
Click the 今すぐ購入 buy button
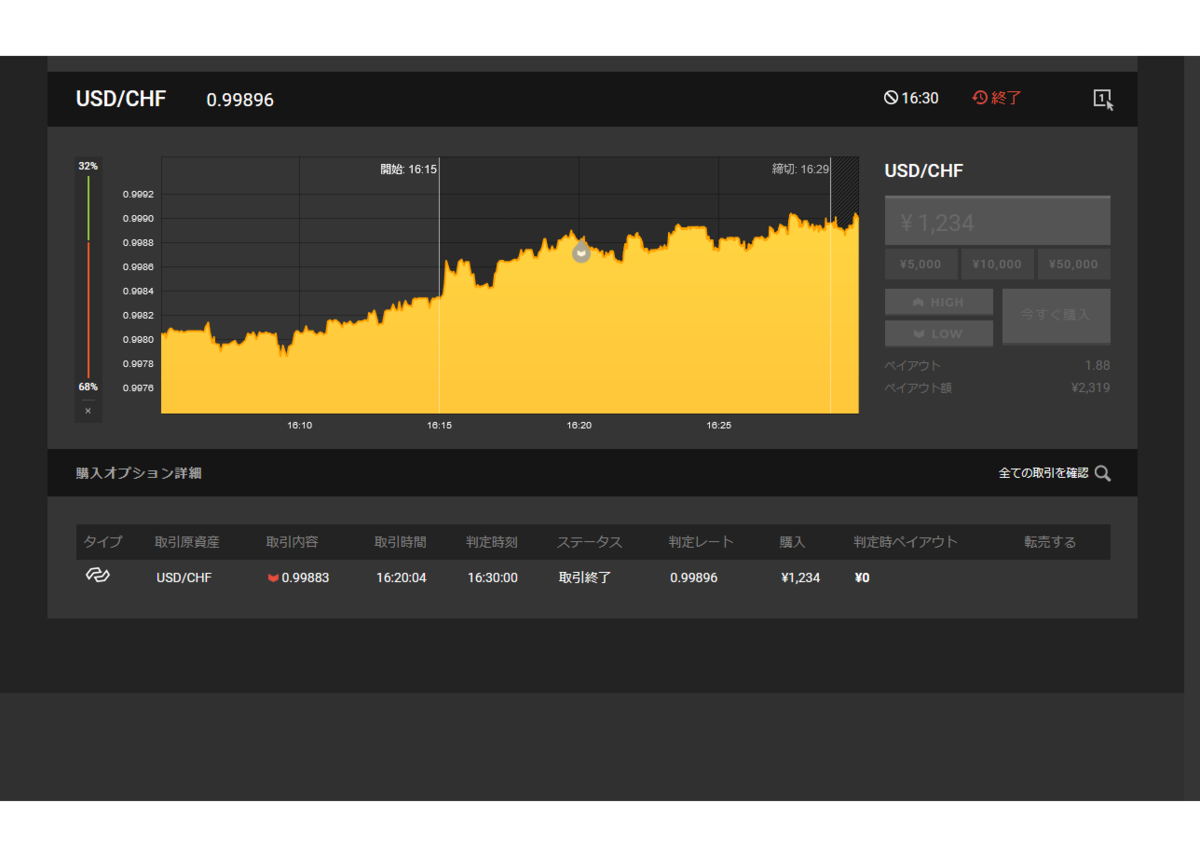[1056, 315]
